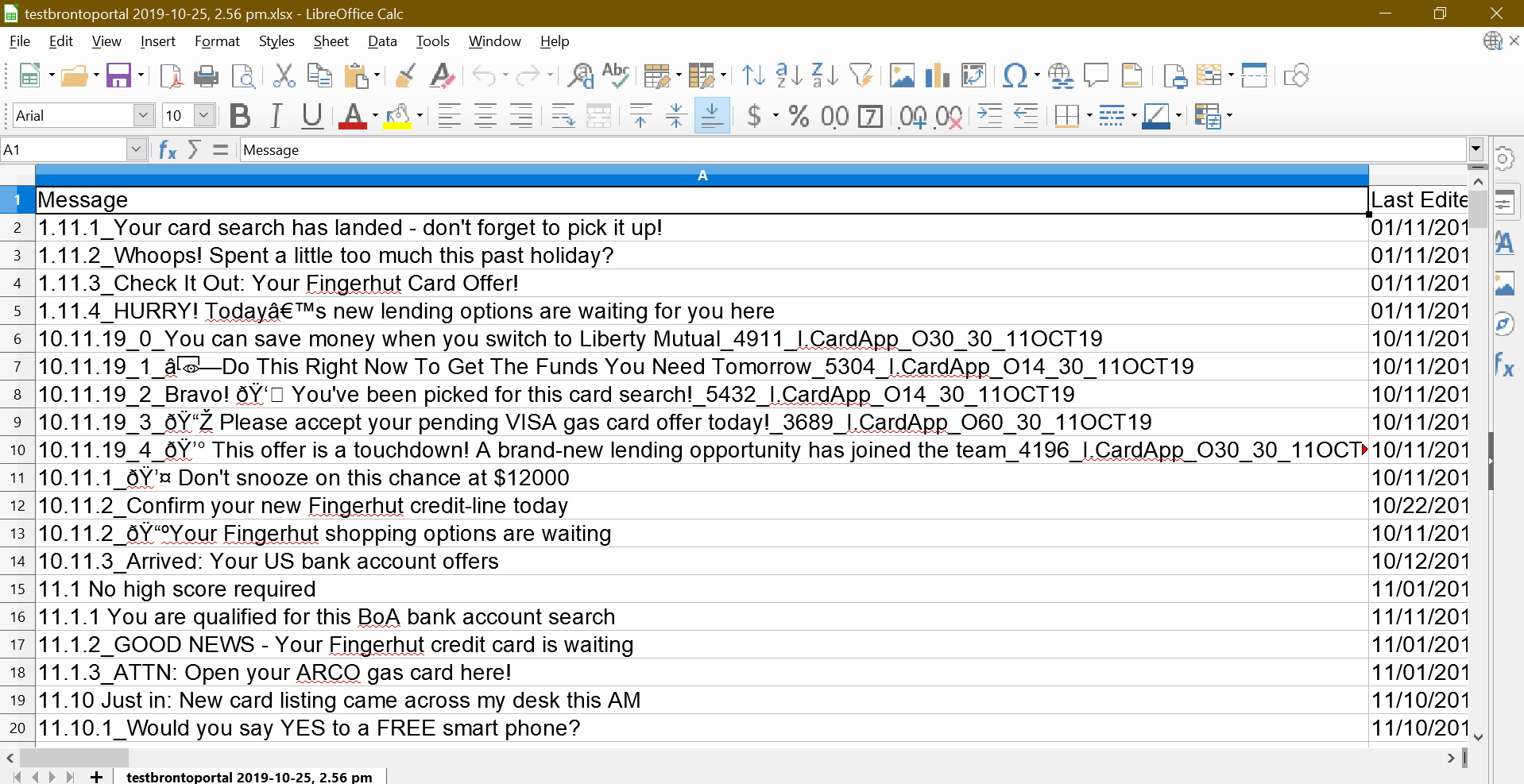Toggle AutoFilter funnel icon

861,75
